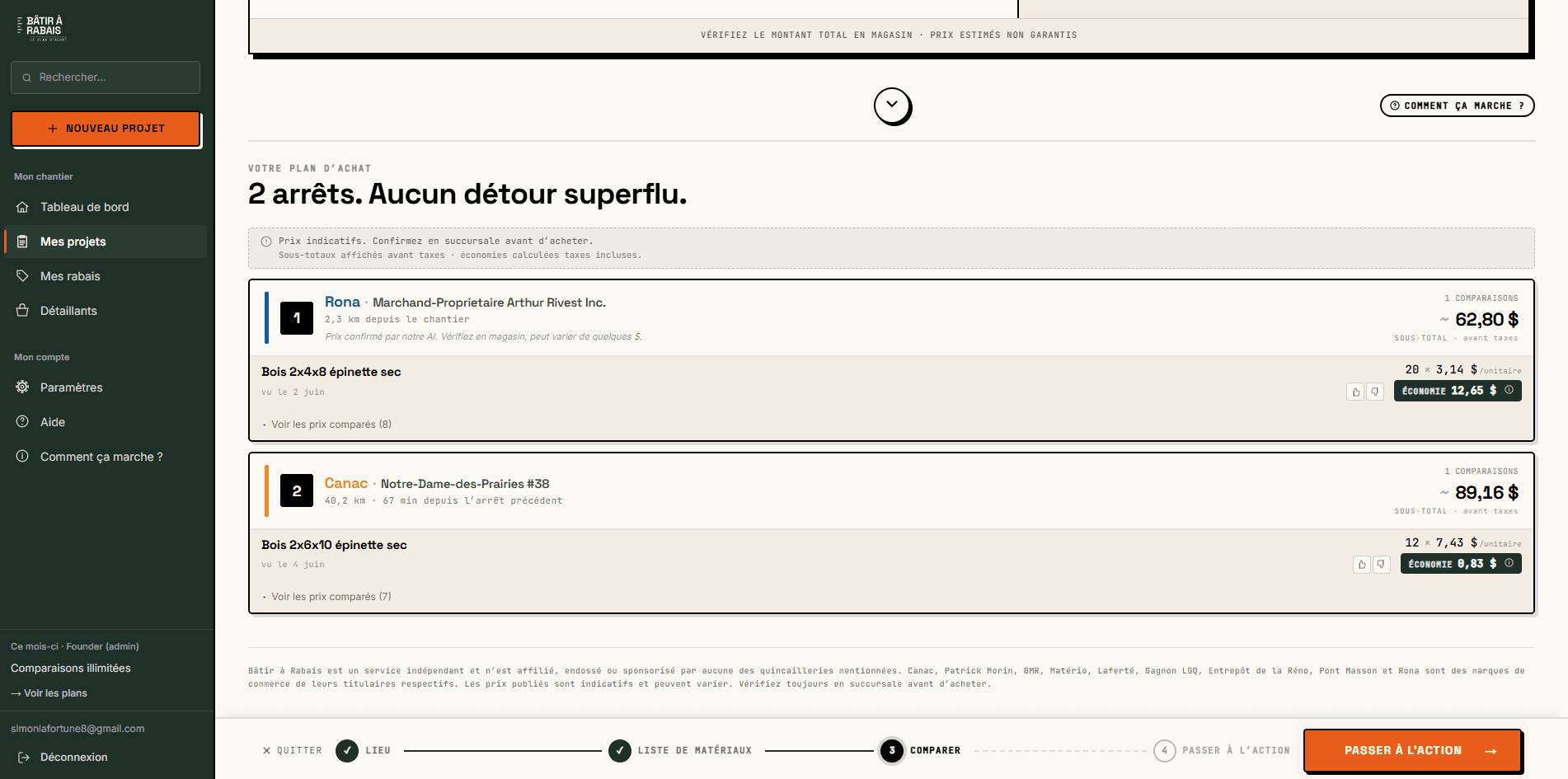Click the Bois 2x6x10 épinette sec title
The image size is (1568, 779).
click(334, 545)
